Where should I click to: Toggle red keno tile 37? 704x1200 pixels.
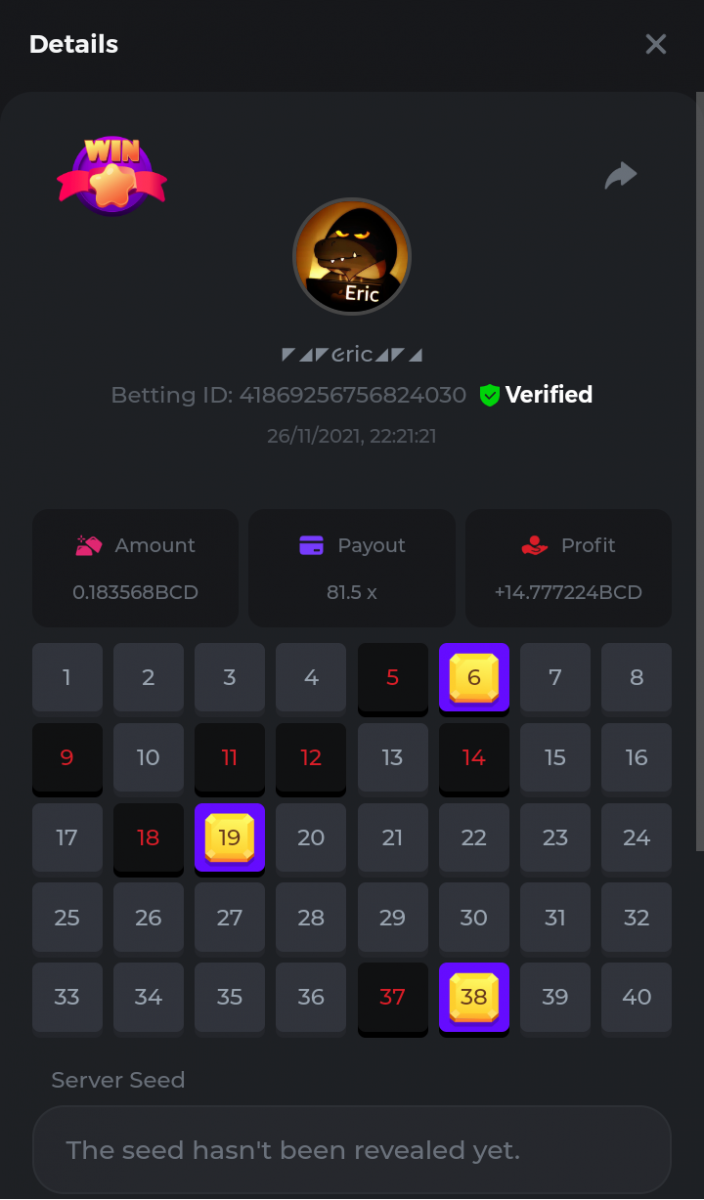[x=393, y=998]
